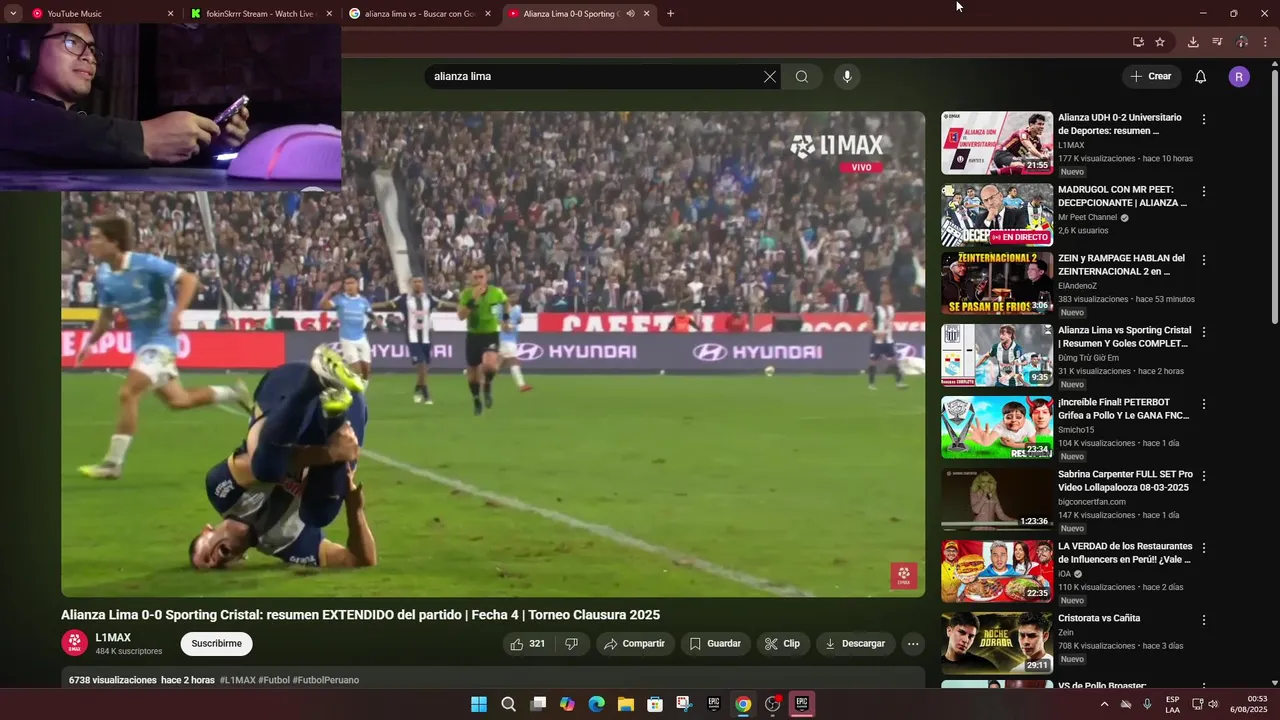
Task: Open Microsoft Edge from taskbar
Action: (x=597, y=704)
